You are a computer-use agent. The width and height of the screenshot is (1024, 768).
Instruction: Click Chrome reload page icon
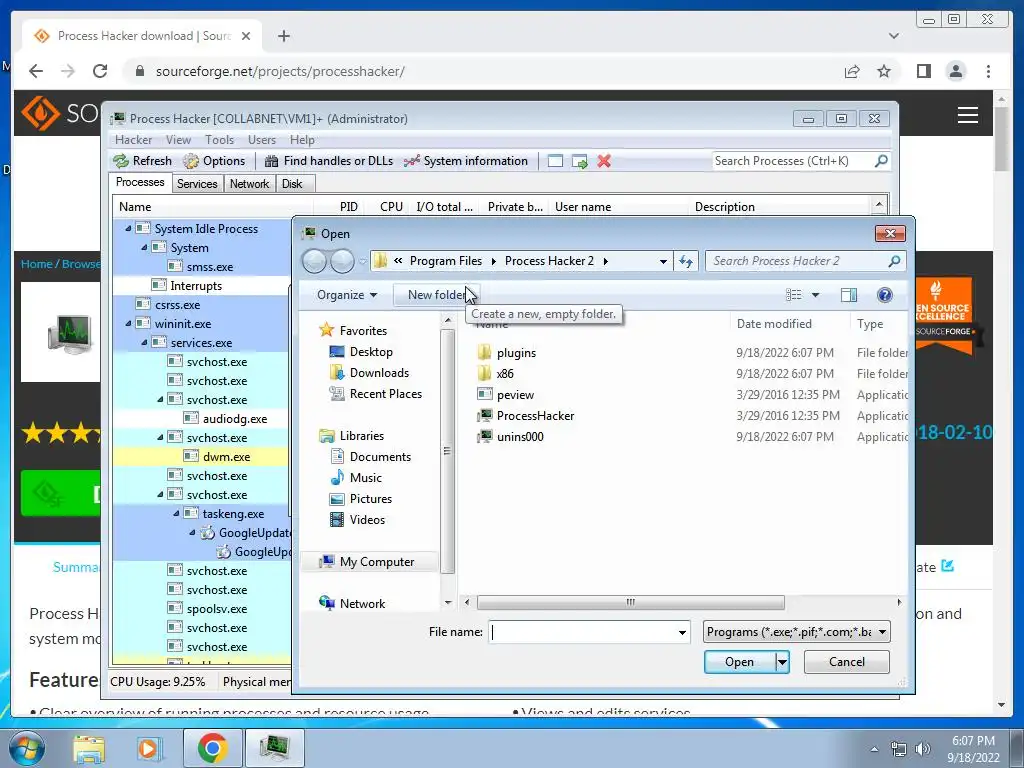[99, 71]
